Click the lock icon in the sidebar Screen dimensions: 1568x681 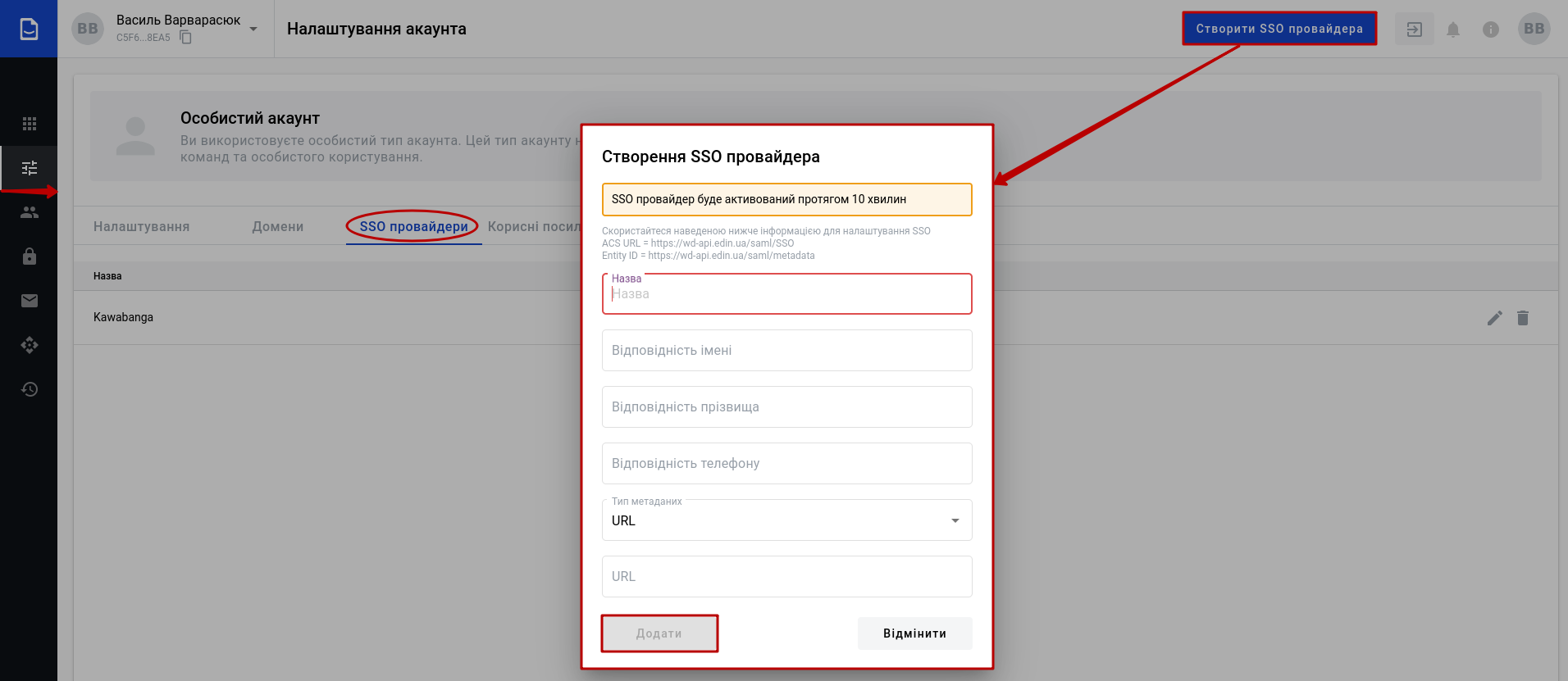coord(30,257)
